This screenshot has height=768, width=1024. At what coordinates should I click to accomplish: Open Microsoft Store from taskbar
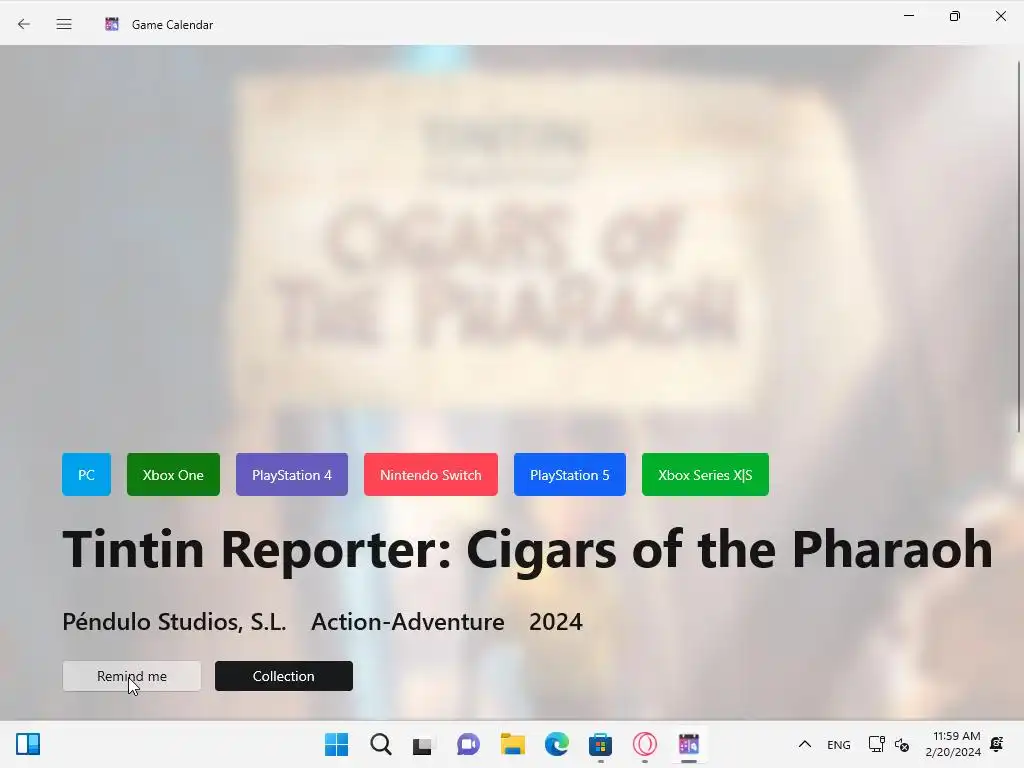[x=600, y=744]
